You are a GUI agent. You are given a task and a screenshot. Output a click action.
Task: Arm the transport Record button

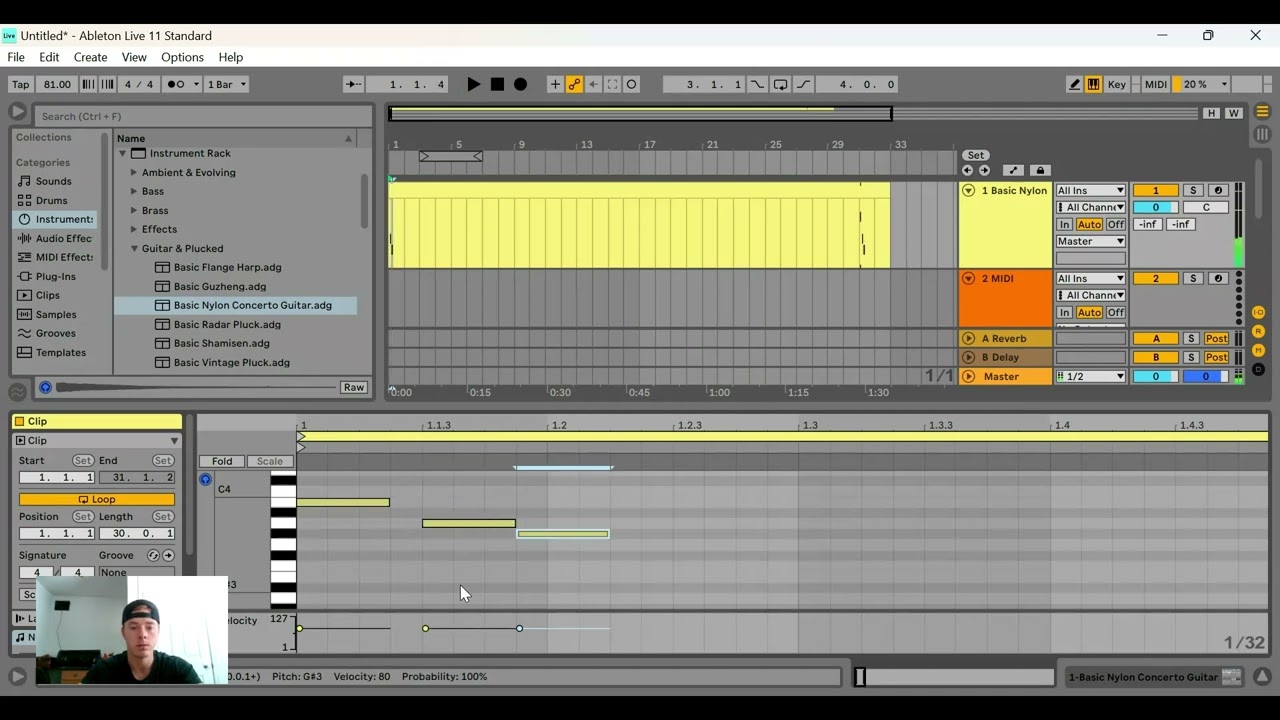click(520, 84)
